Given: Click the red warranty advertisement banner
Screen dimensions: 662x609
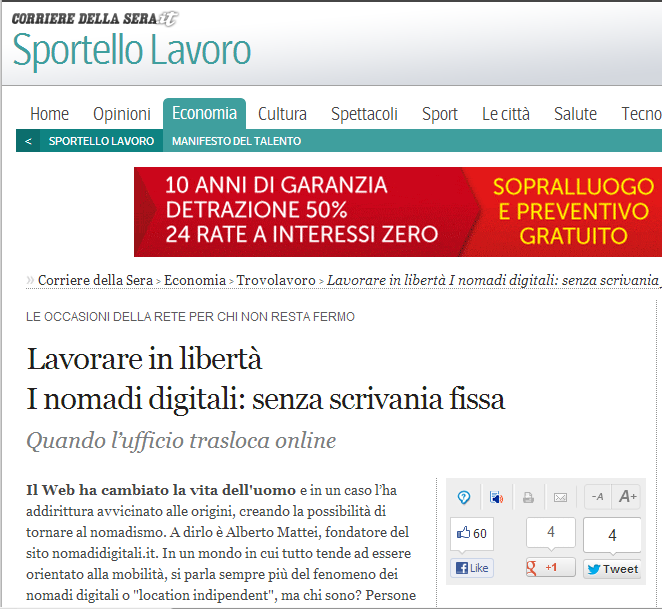Looking at the screenshot, I should coord(397,212).
